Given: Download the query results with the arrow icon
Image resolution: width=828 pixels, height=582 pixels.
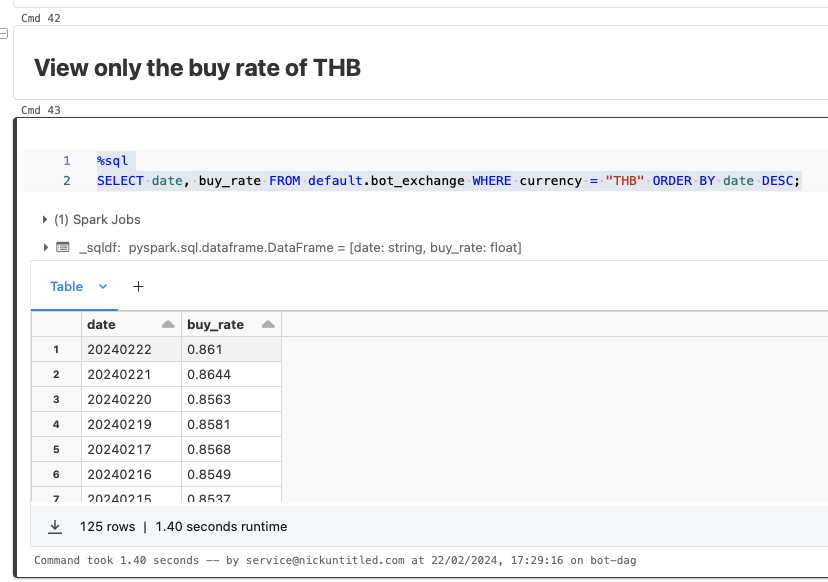Looking at the screenshot, I should point(54,526).
